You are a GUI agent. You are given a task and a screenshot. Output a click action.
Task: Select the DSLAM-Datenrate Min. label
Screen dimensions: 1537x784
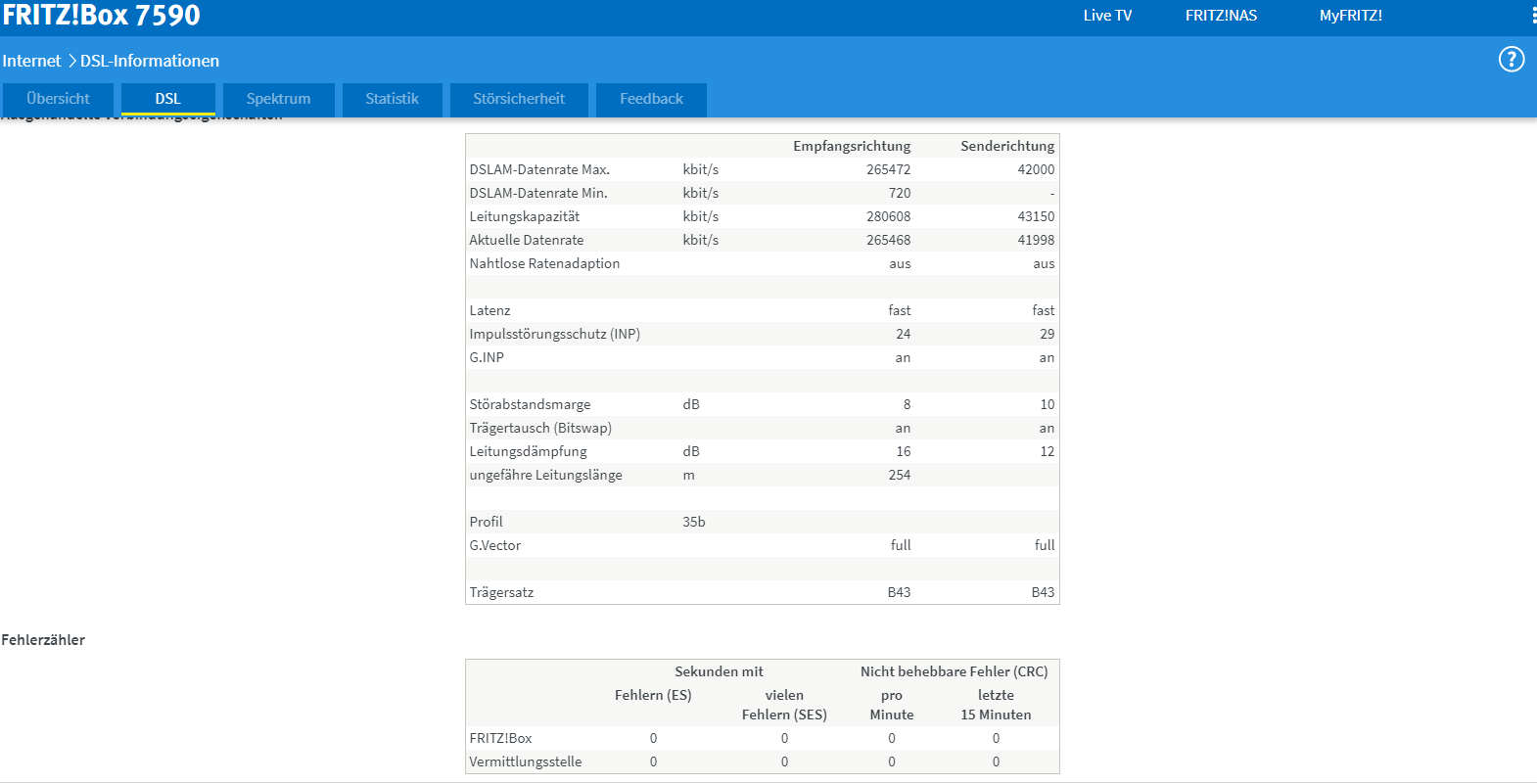click(x=538, y=193)
